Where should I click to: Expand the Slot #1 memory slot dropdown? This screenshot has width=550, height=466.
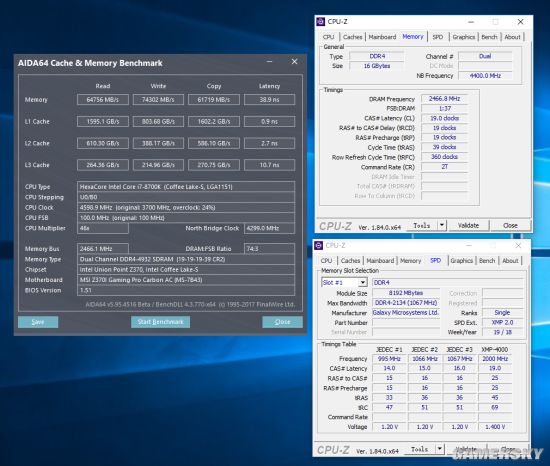tap(363, 282)
